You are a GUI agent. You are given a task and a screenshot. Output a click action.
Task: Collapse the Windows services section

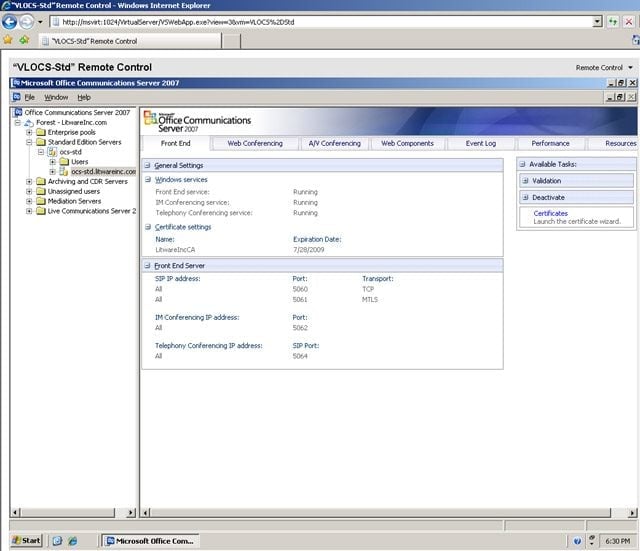pos(148,179)
